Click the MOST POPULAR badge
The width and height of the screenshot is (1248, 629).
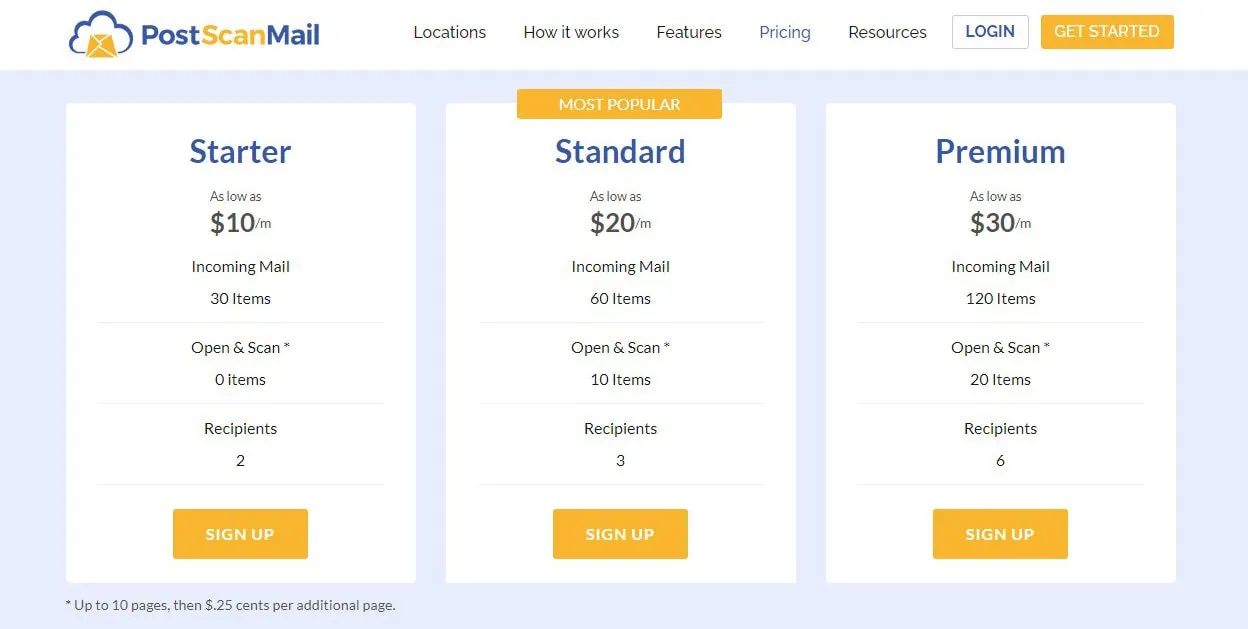[x=619, y=104]
